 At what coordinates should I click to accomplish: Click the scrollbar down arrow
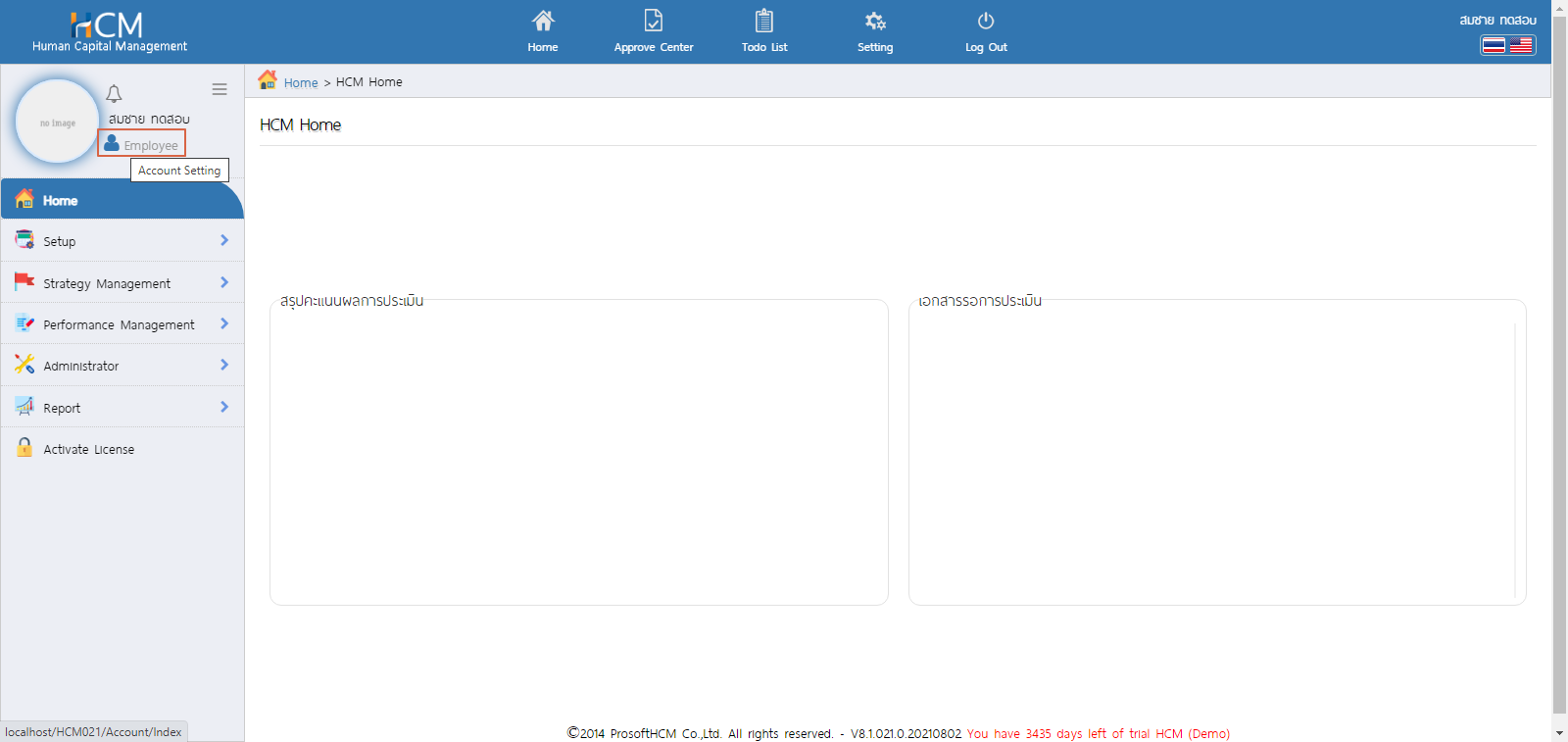tap(1559, 733)
